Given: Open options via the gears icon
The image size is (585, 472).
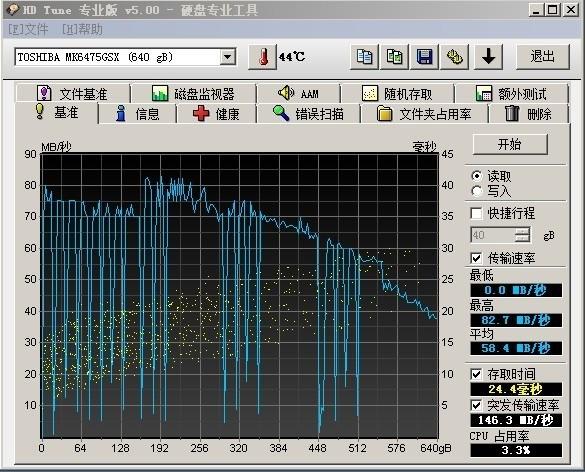Looking at the screenshot, I should (x=454, y=57).
